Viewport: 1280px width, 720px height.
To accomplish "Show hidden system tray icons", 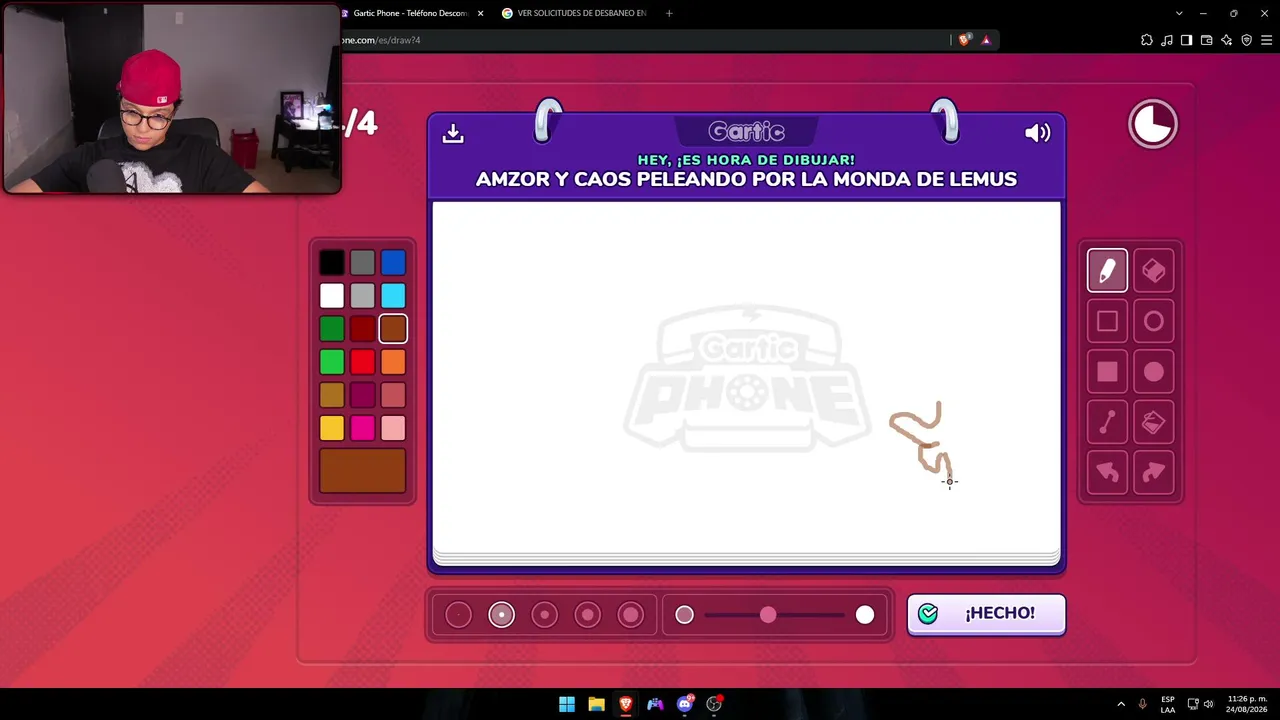I will 1121,704.
